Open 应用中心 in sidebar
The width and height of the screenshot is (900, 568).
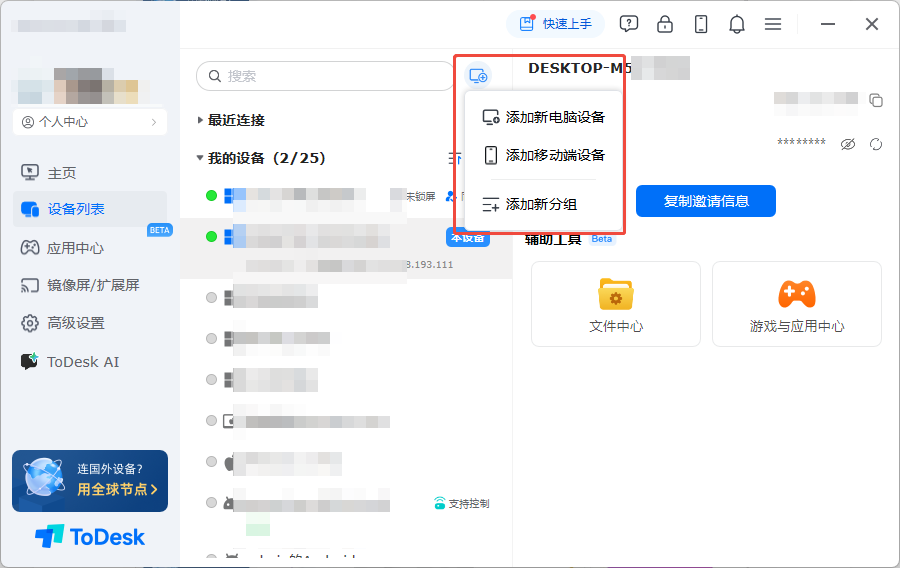90,248
